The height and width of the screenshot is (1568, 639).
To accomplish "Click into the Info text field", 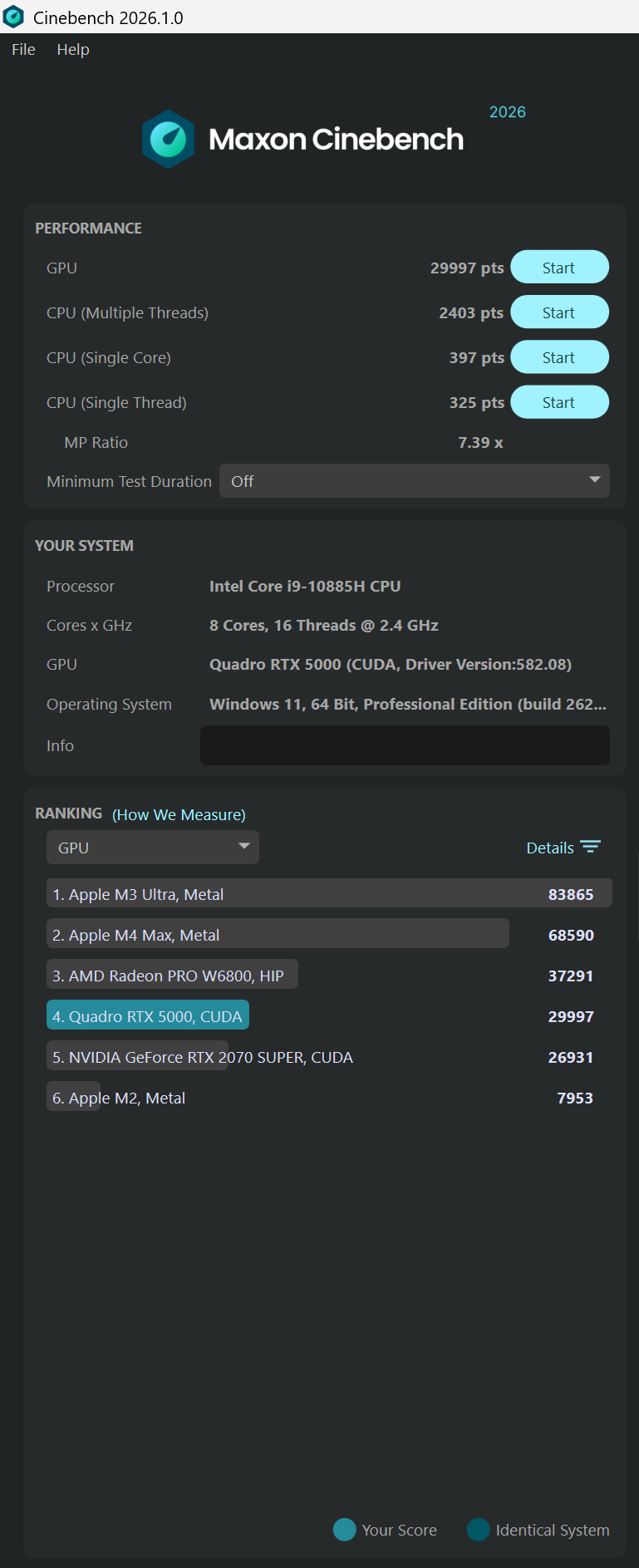I will 405,745.
